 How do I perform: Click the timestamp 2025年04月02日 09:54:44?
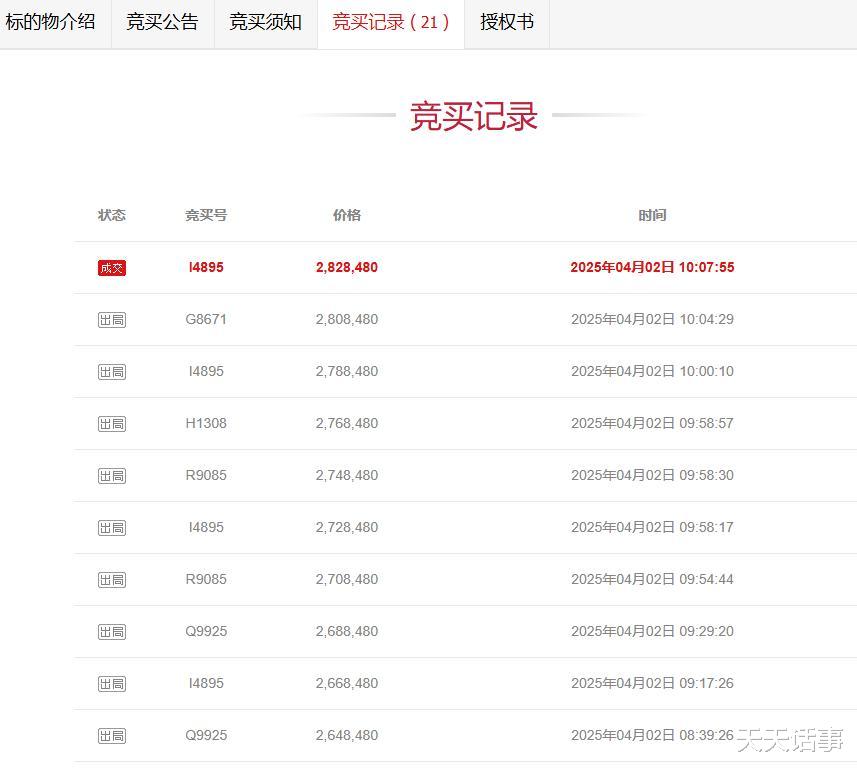(x=653, y=579)
